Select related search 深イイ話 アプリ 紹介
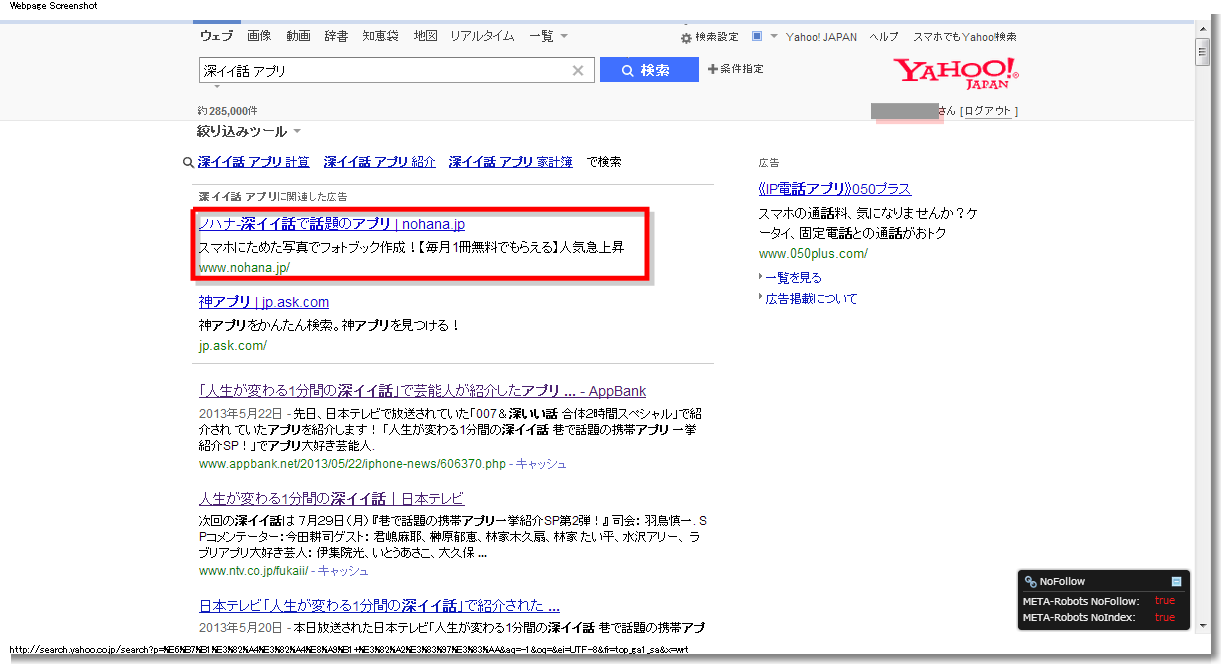Image resolution: width=1221 pixels, height=664 pixels. [380, 162]
